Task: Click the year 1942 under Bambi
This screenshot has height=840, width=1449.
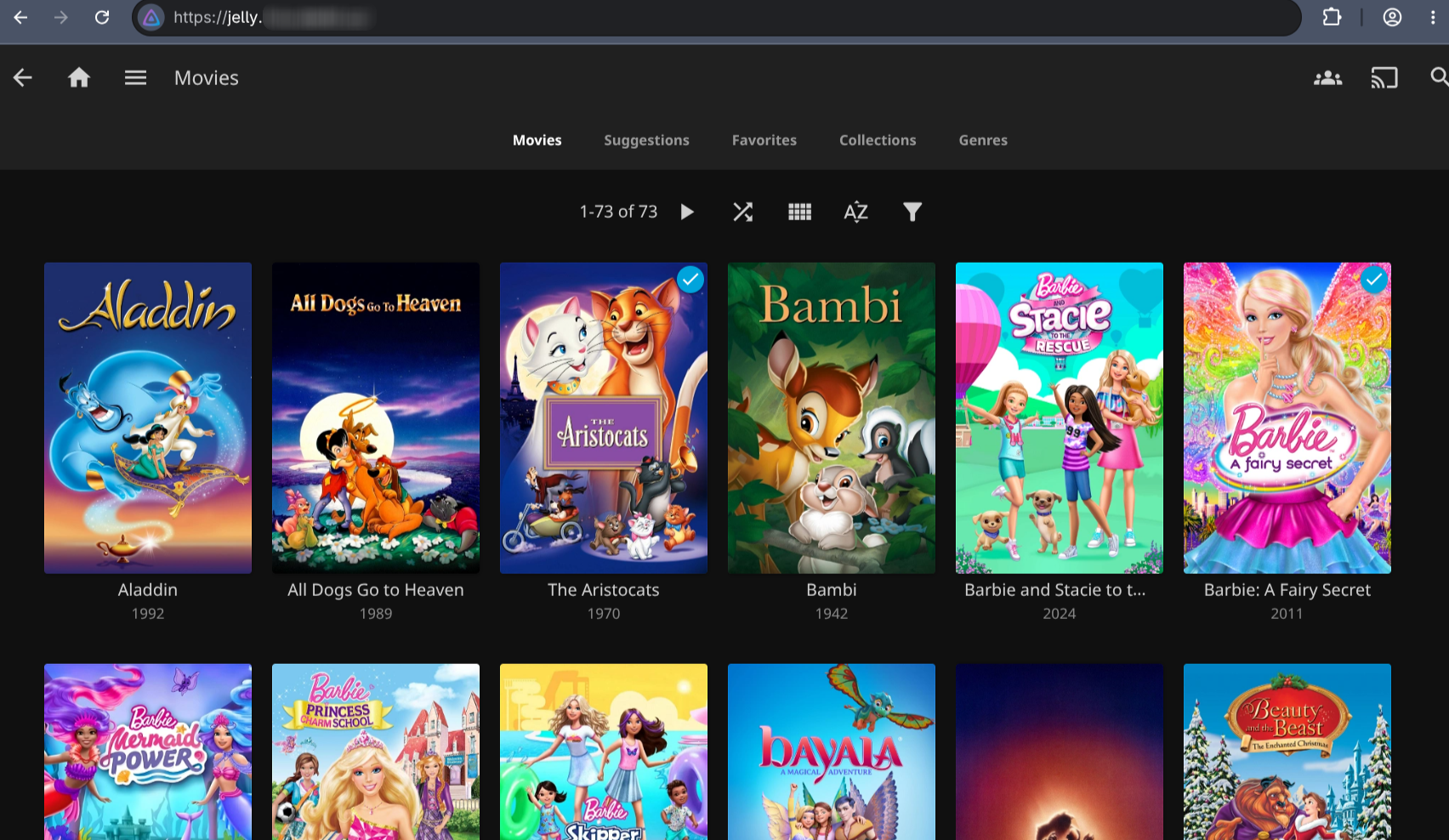Action: (832, 614)
